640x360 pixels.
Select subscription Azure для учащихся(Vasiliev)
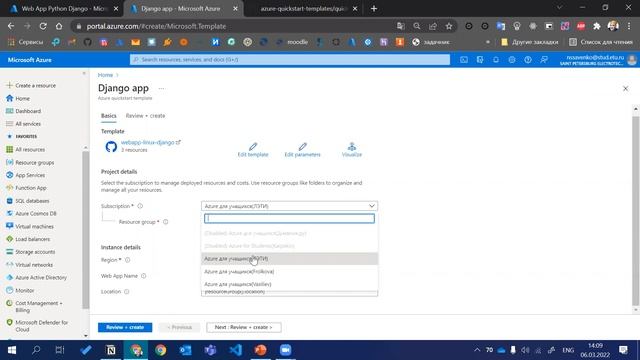pyautogui.click(x=289, y=284)
